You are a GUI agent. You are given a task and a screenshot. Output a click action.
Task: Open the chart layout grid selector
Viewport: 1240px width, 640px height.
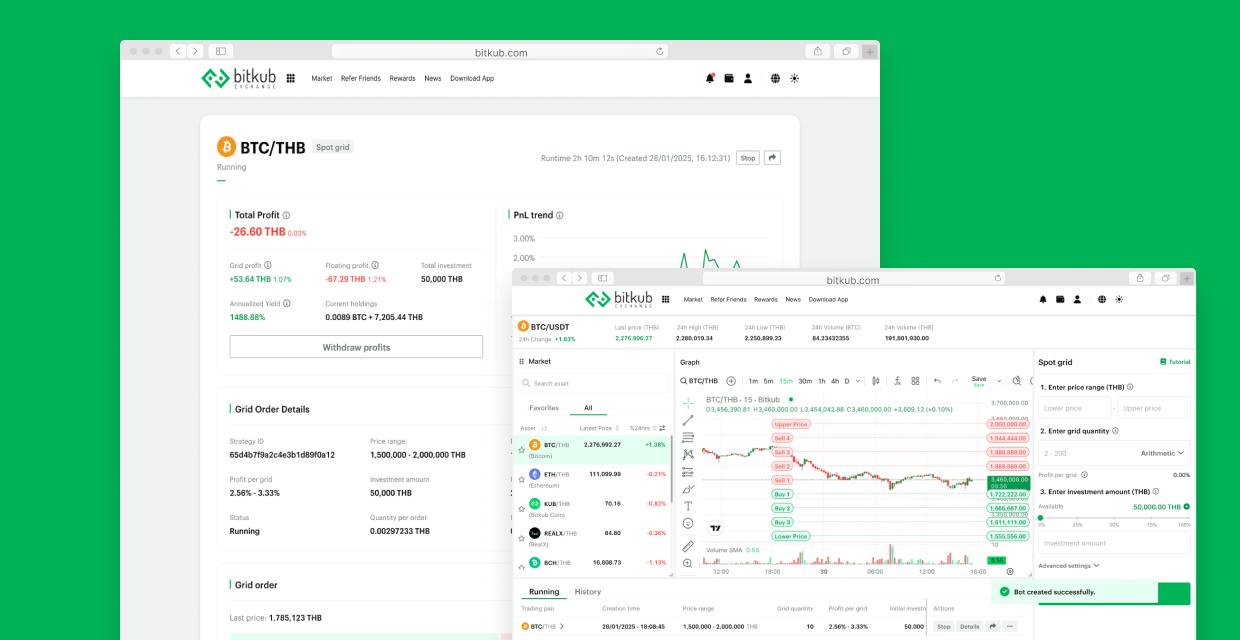[915, 381]
